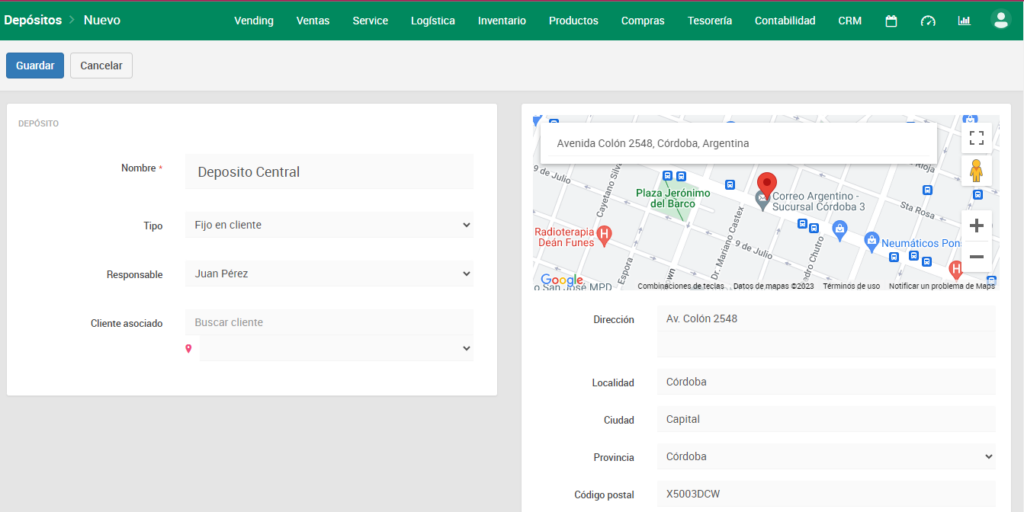This screenshot has height=512, width=1024.
Task: Open the Compras menu
Action: [643, 21]
